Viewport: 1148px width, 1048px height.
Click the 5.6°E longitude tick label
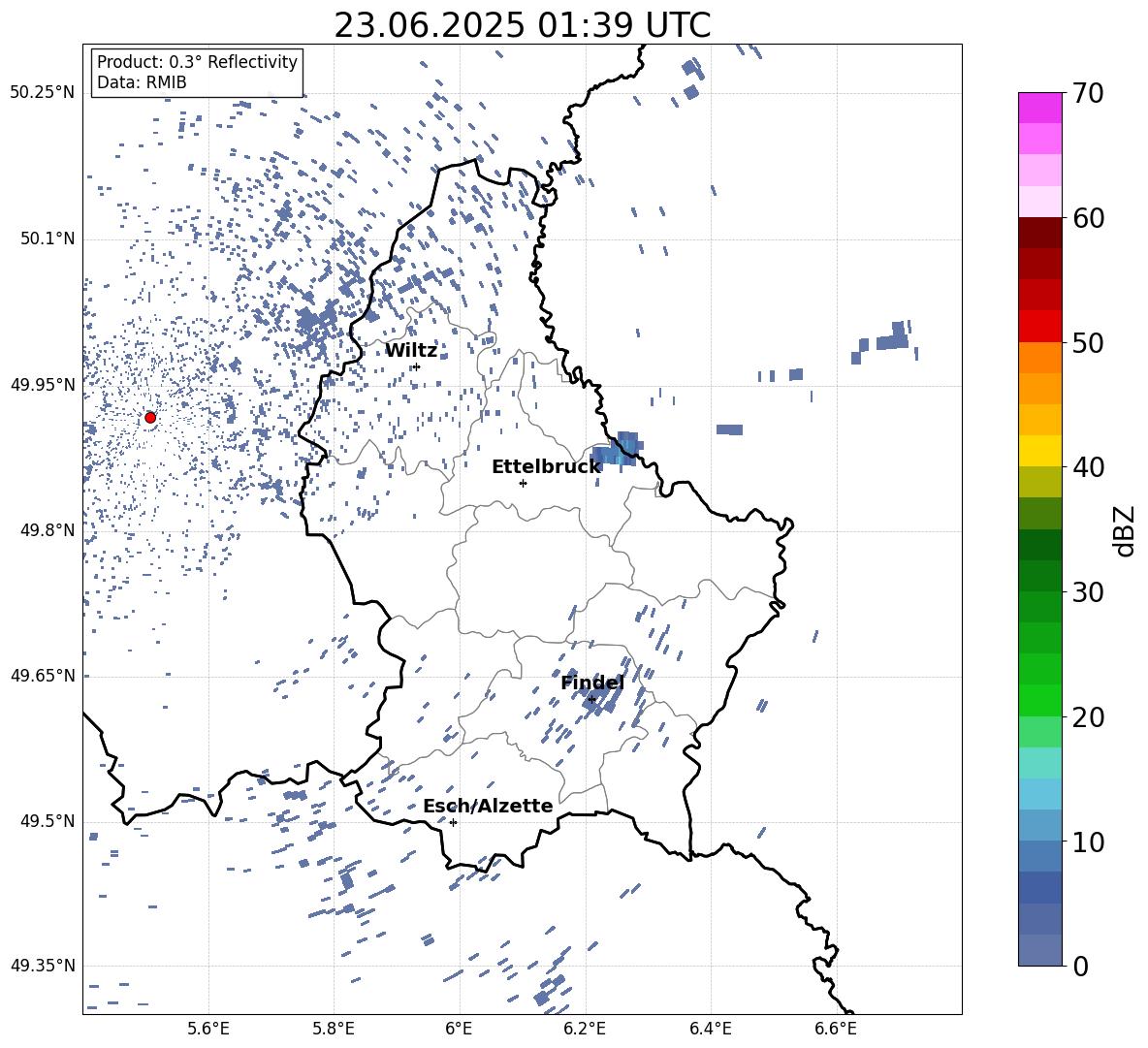(x=208, y=1029)
